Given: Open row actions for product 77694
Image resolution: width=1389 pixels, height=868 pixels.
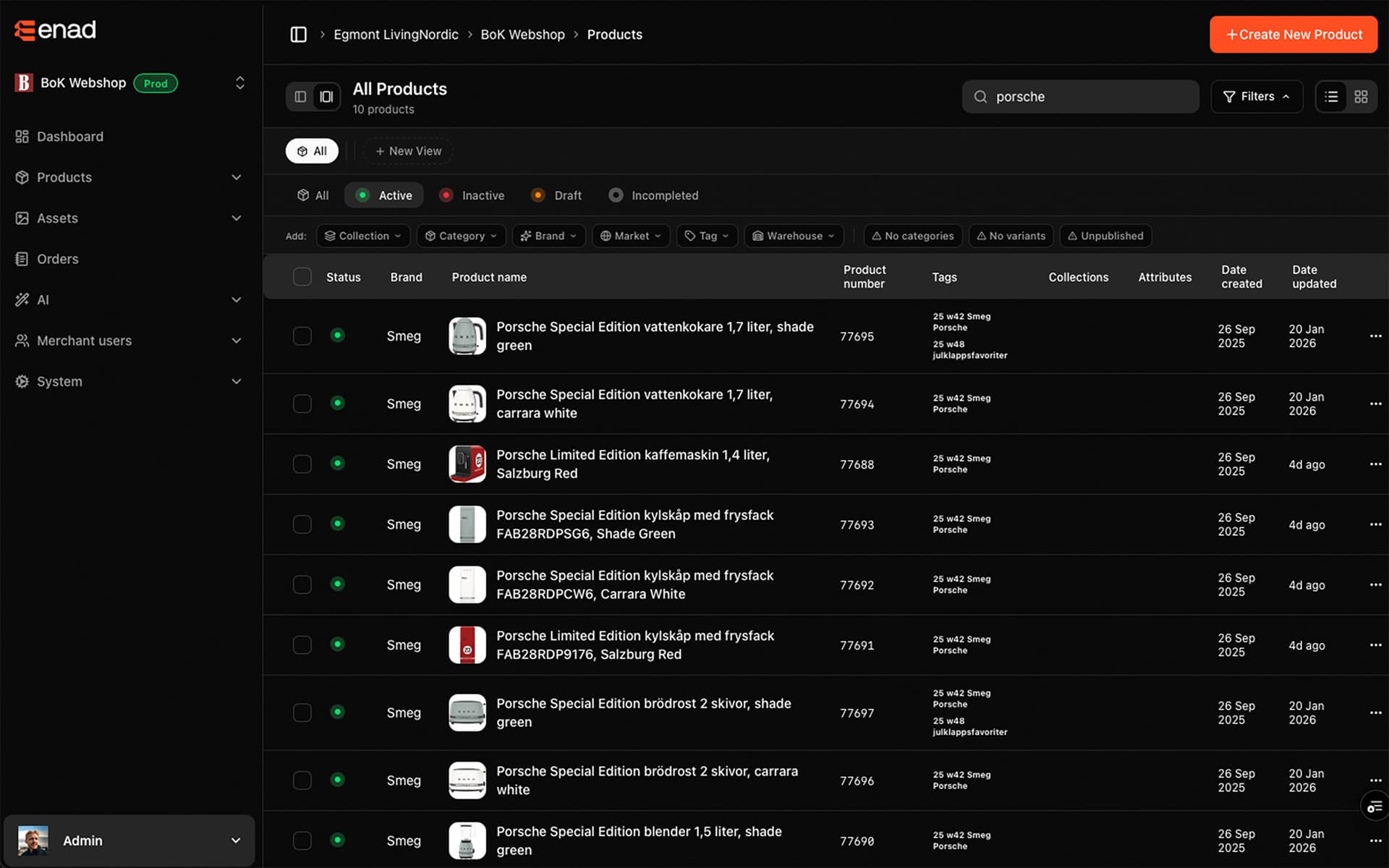Looking at the screenshot, I should pos(1375,404).
